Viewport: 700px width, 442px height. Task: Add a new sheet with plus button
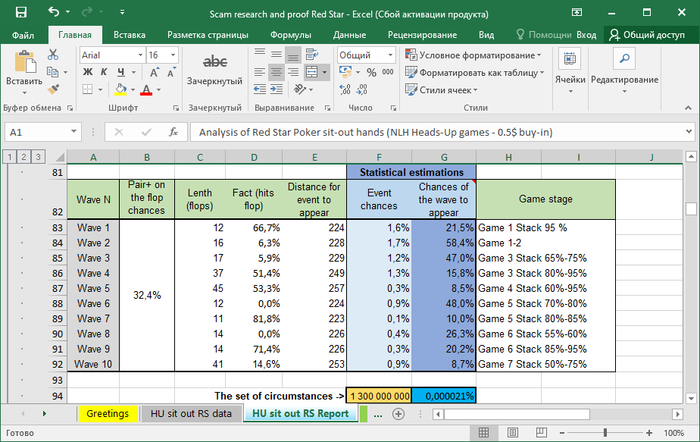[398, 414]
